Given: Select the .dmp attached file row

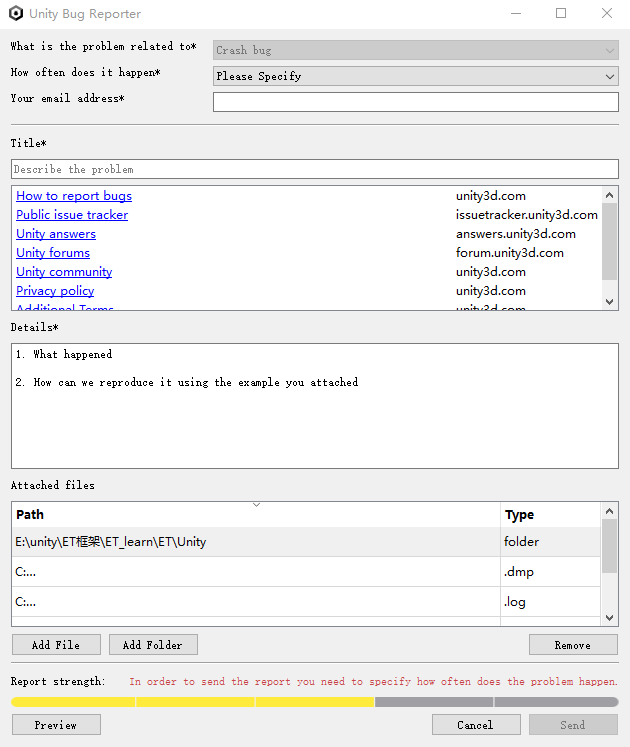Looking at the screenshot, I should point(306,572).
